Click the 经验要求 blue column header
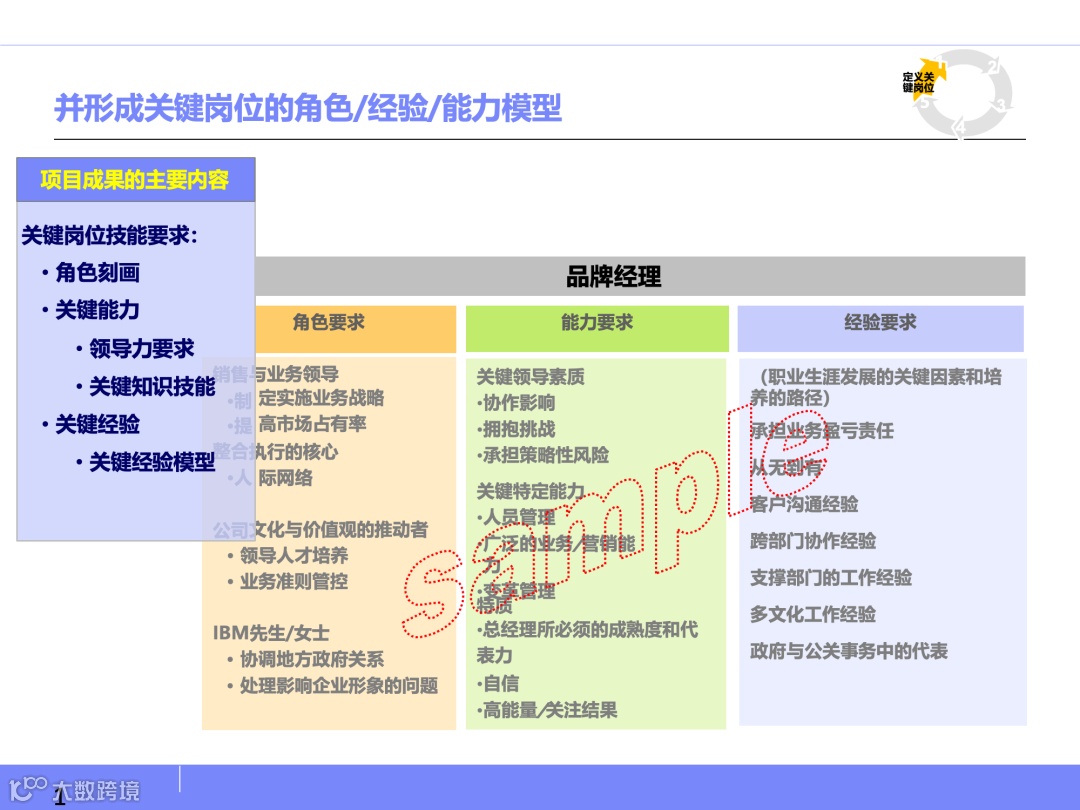 click(880, 329)
